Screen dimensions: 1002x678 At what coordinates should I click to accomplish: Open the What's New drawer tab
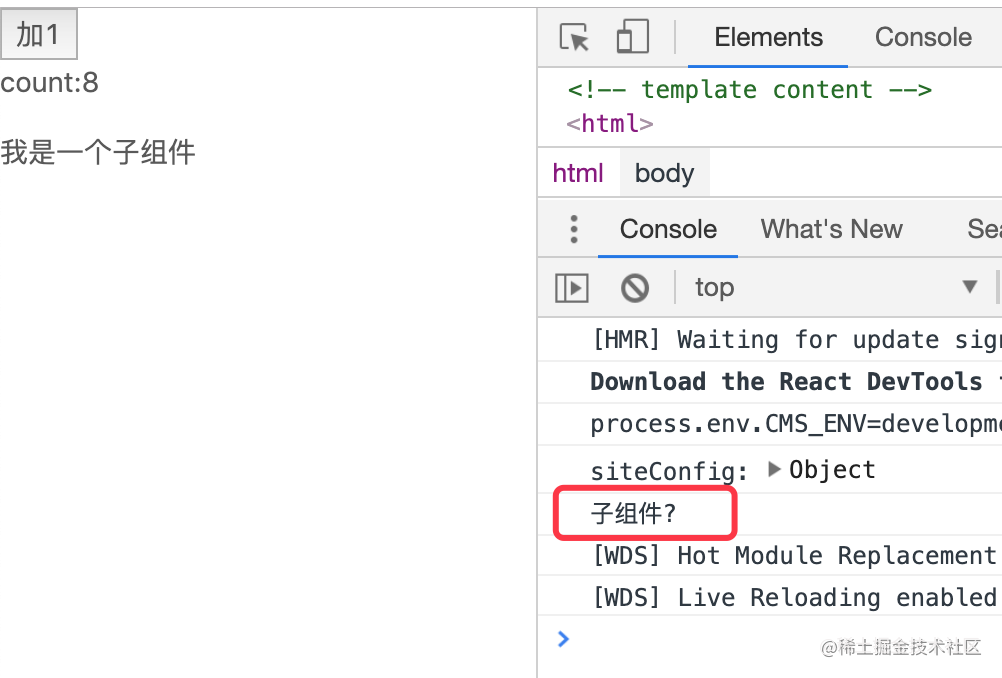831,229
